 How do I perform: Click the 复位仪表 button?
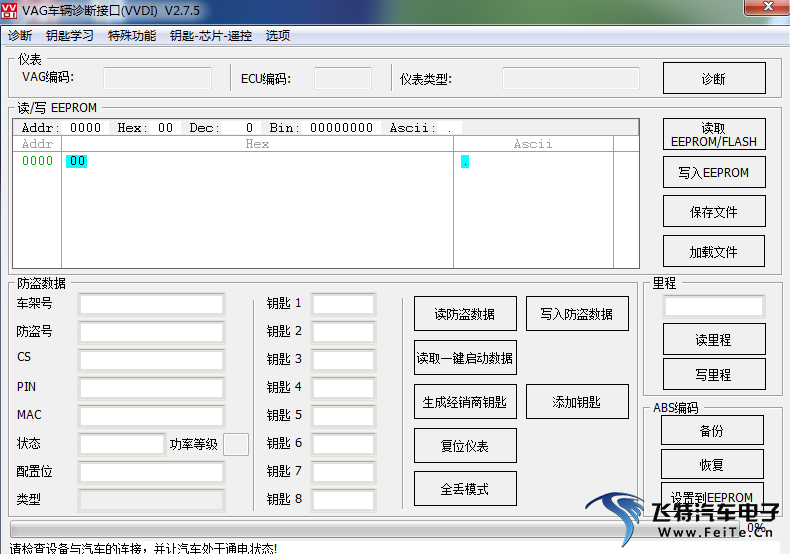(465, 446)
